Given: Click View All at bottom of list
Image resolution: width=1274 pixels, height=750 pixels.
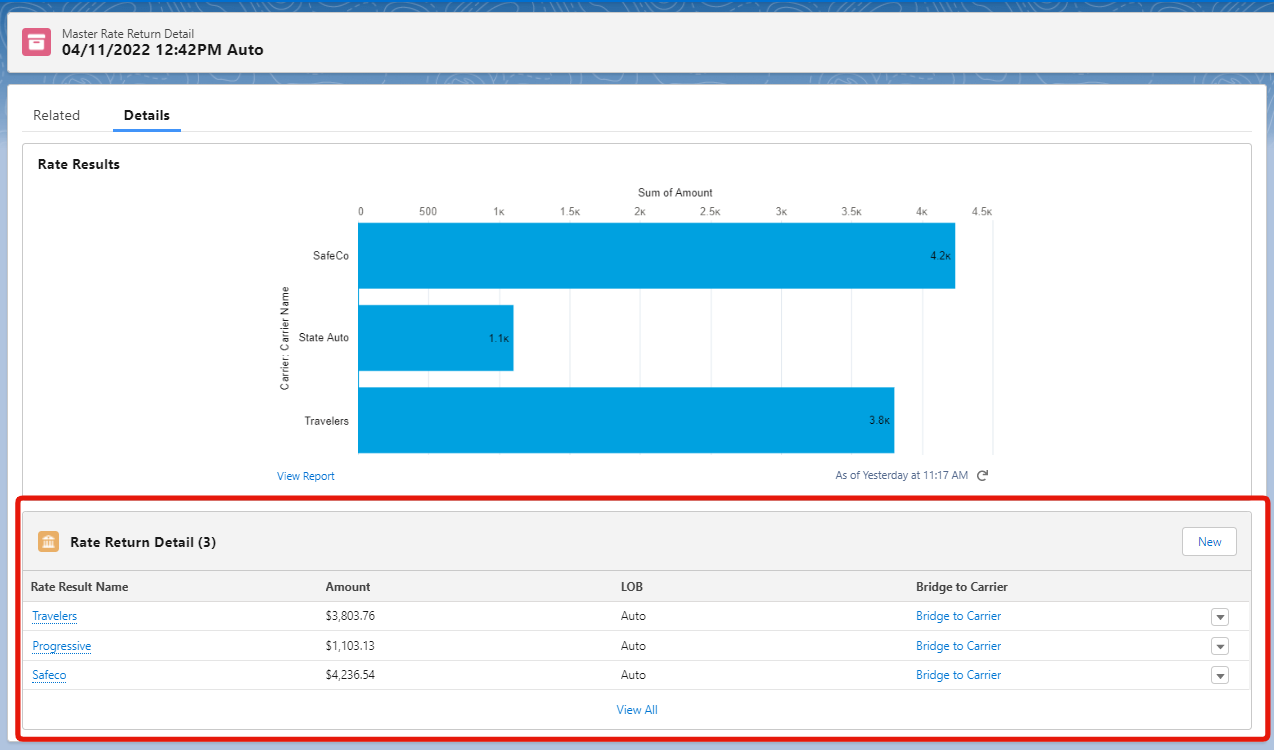Looking at the screenshot, I should (637, 710).
